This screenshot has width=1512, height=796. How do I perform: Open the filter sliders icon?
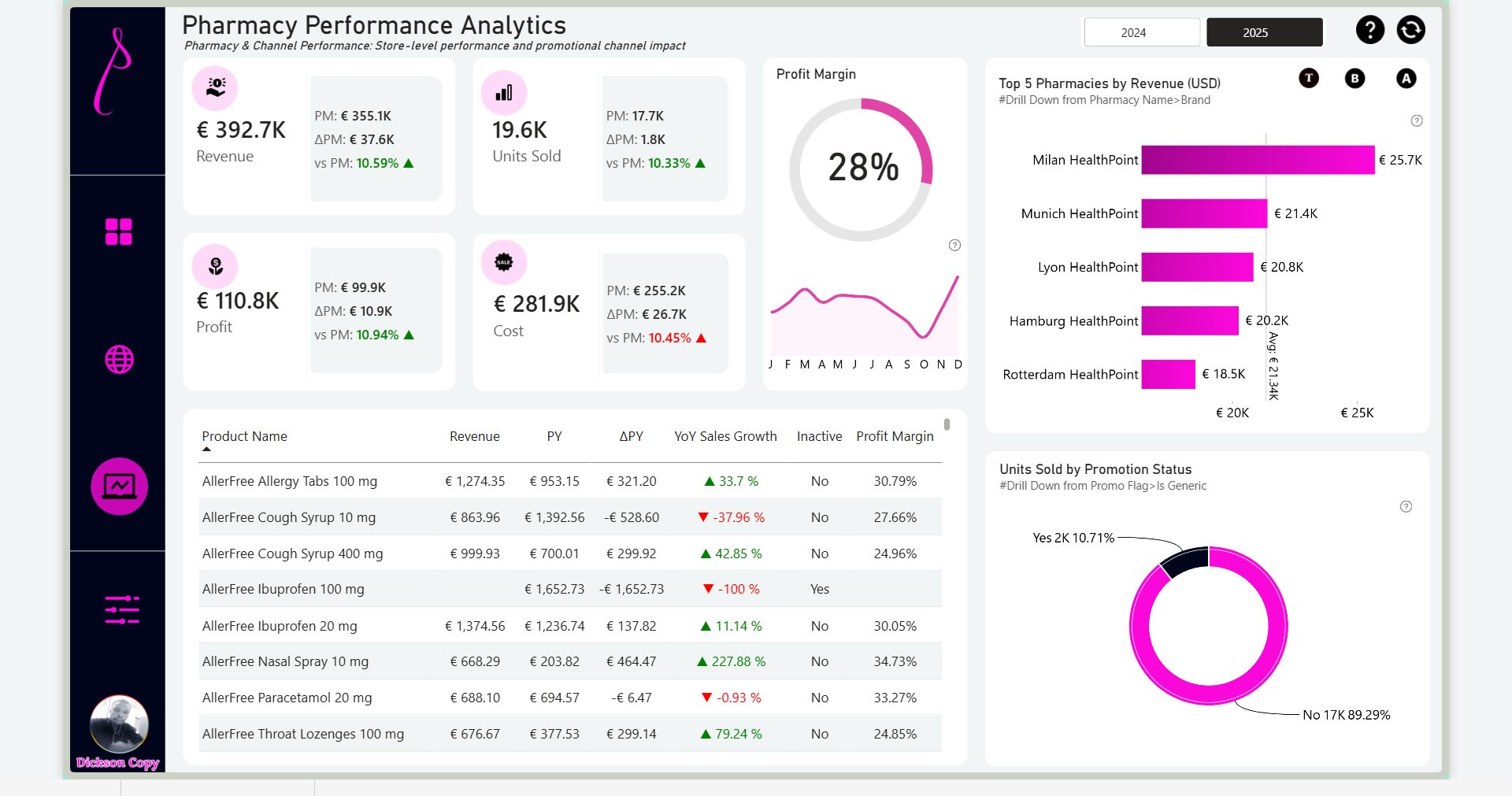(x=122, y=610)
